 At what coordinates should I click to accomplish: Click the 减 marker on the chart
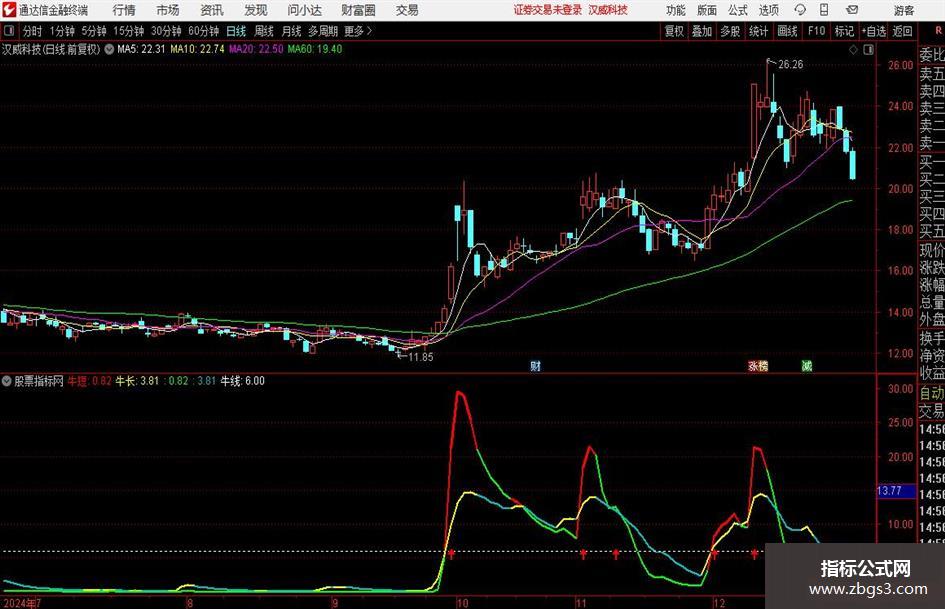pos(807,365)
